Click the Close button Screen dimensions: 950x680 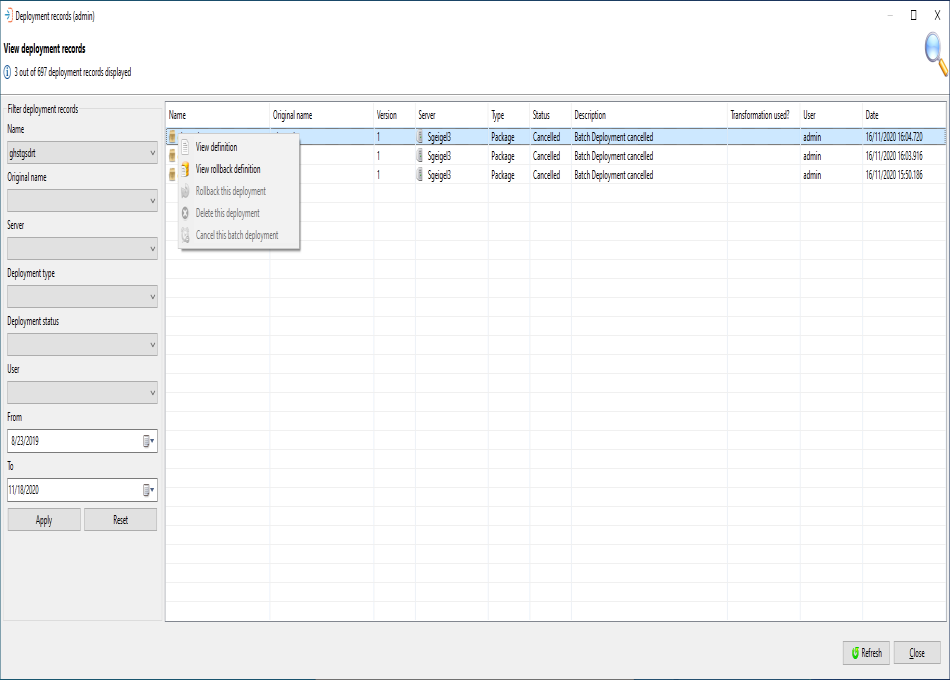tap(917, 653)
